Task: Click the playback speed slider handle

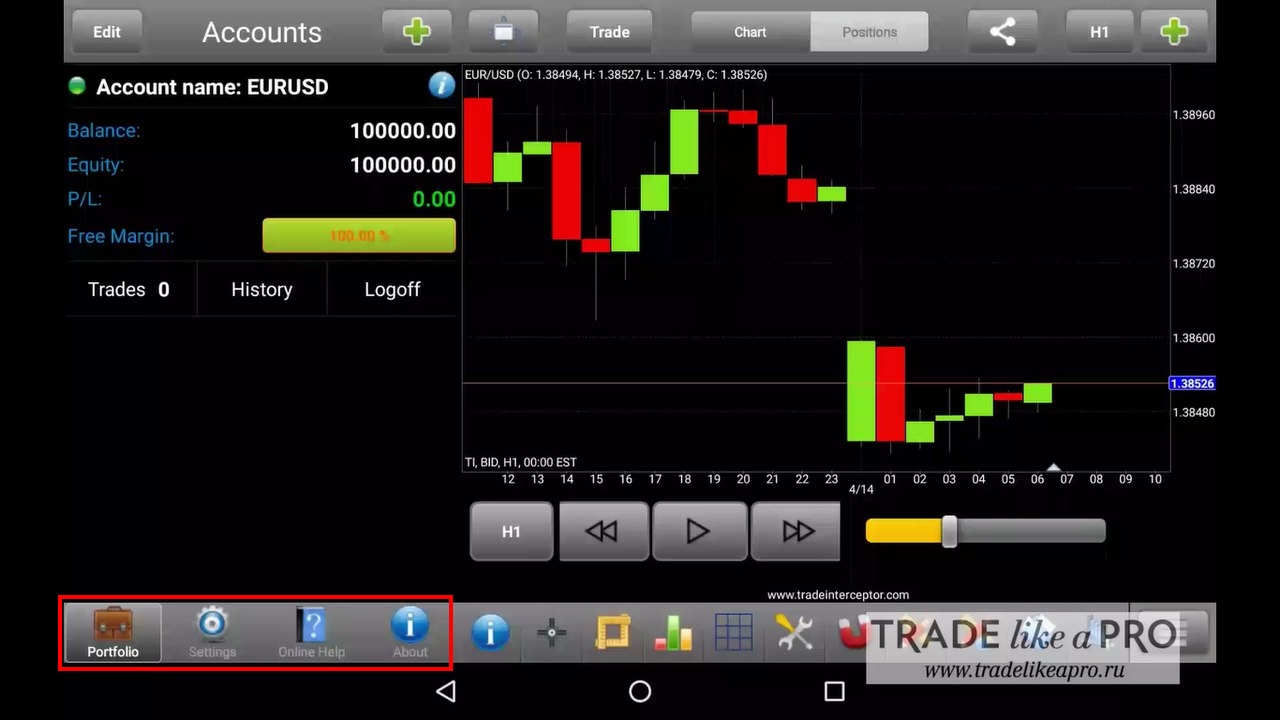Action: pos(949,531)
